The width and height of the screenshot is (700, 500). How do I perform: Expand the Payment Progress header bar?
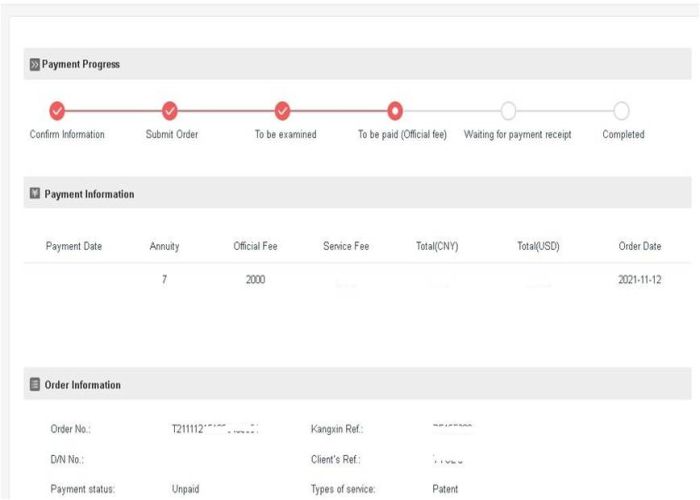357,64
